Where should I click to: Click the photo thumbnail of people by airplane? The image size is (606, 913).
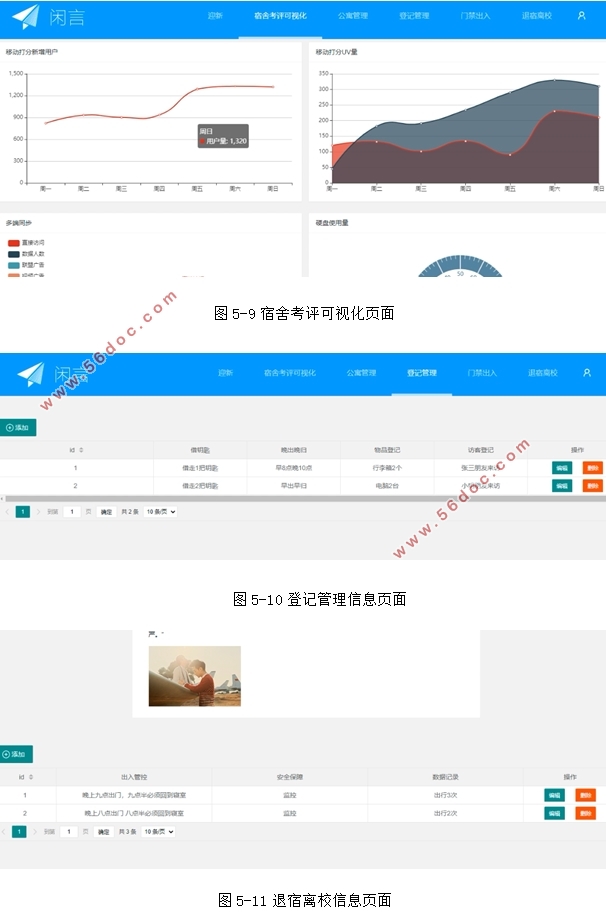click(194, 676)
